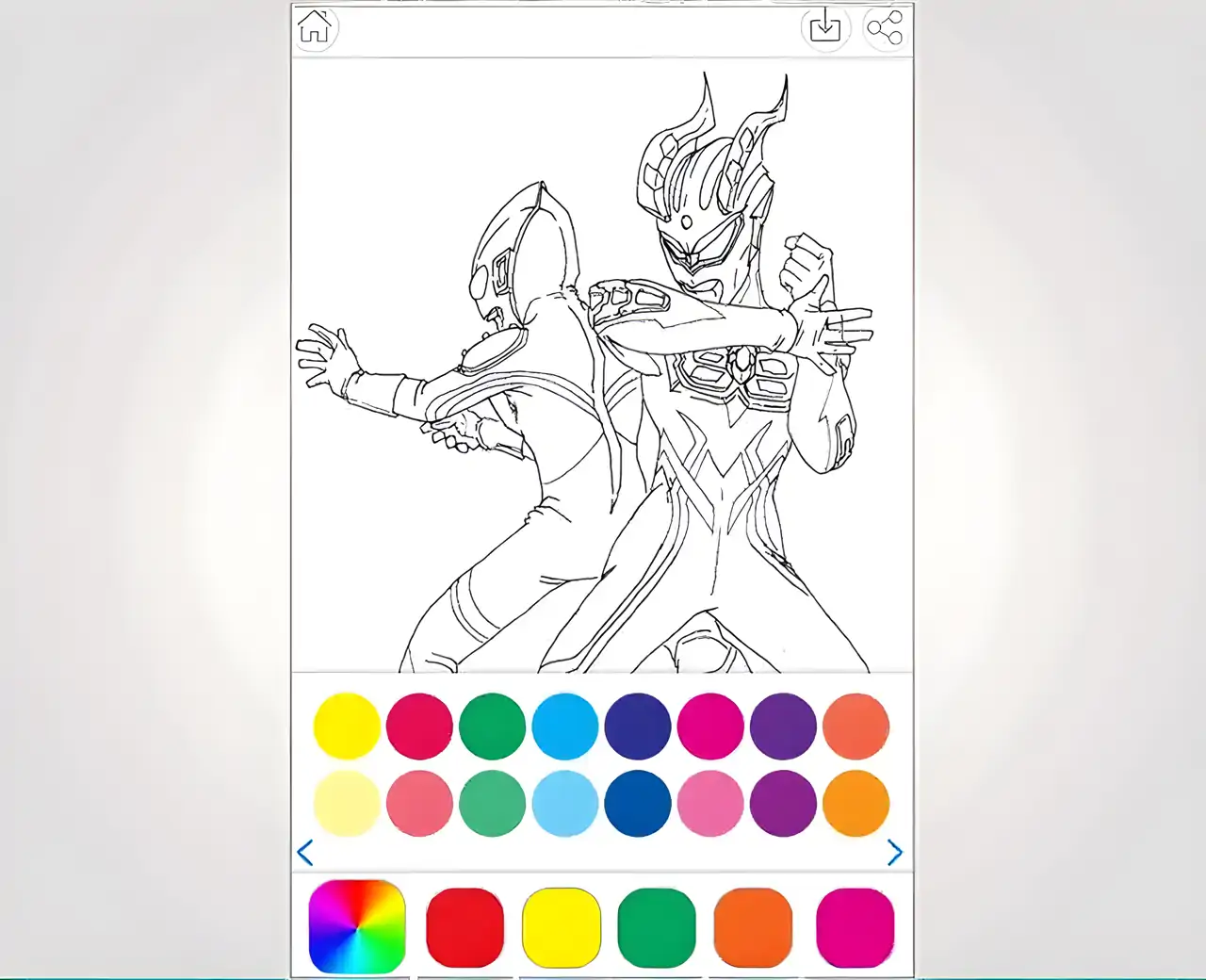Select the orange square swatch in bottom bar
The image size is (1206, 980).
point(753,927)
